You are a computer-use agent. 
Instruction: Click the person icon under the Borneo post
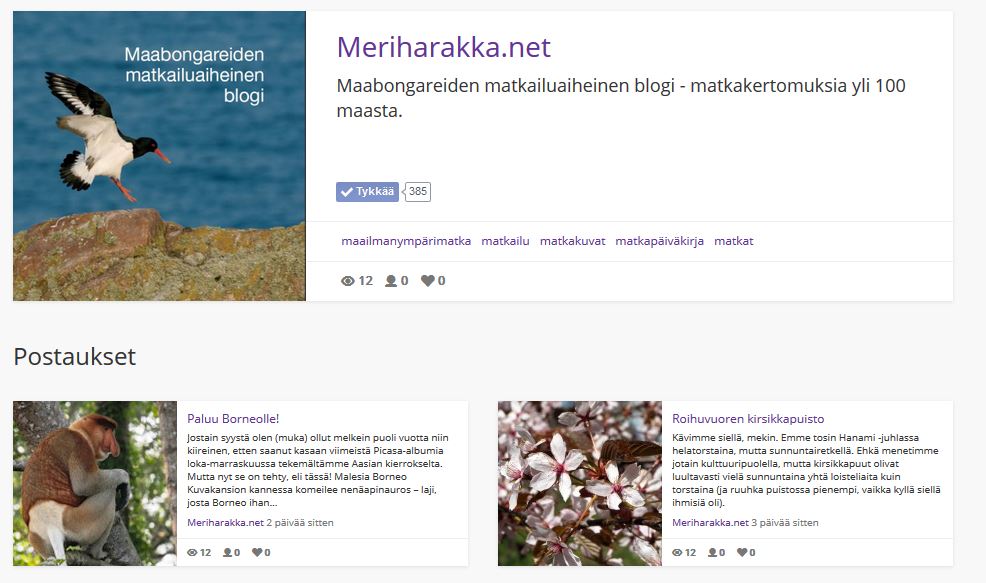(x=226, y=550)
